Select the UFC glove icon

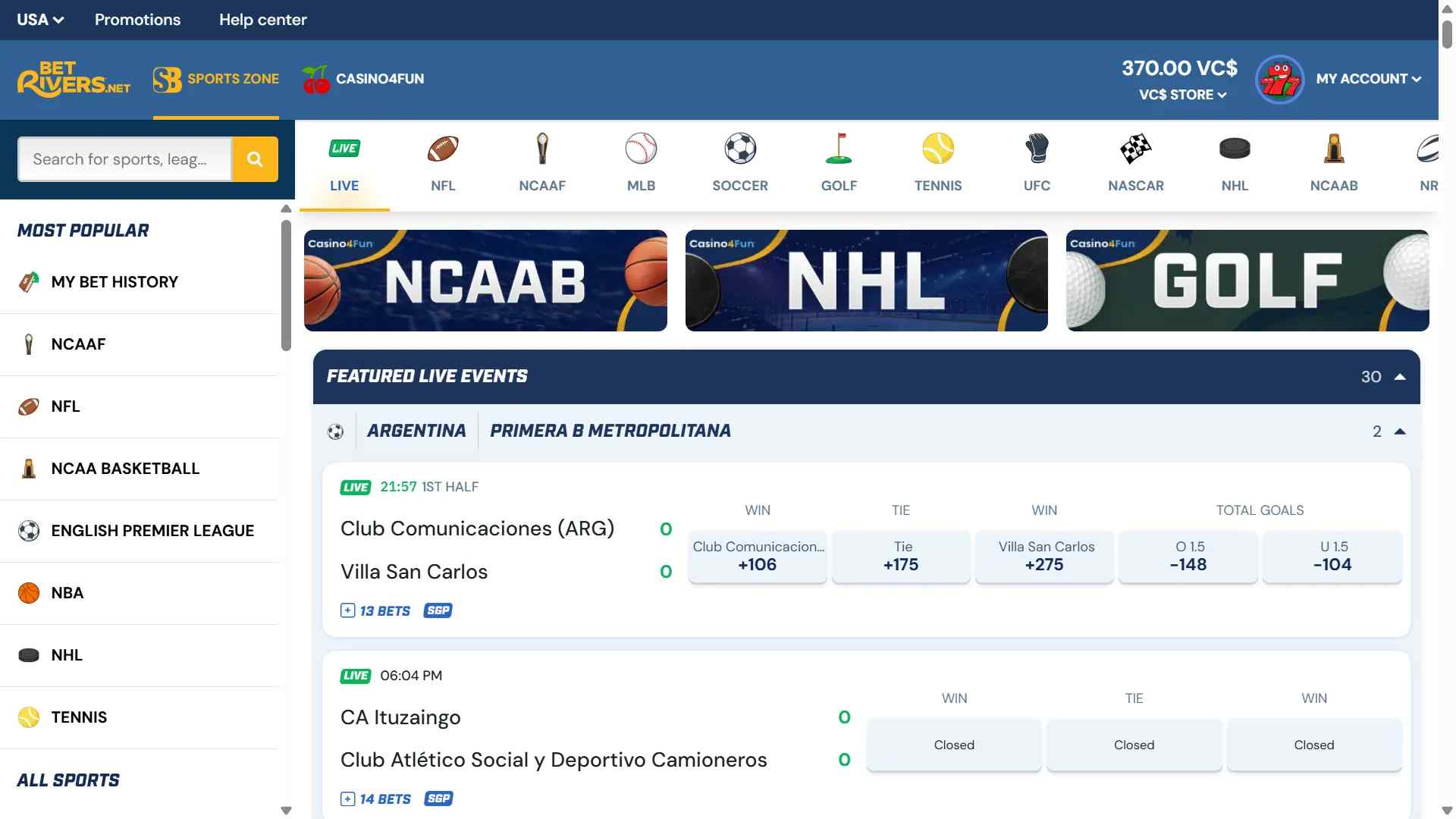click(x=1037, y=149)
